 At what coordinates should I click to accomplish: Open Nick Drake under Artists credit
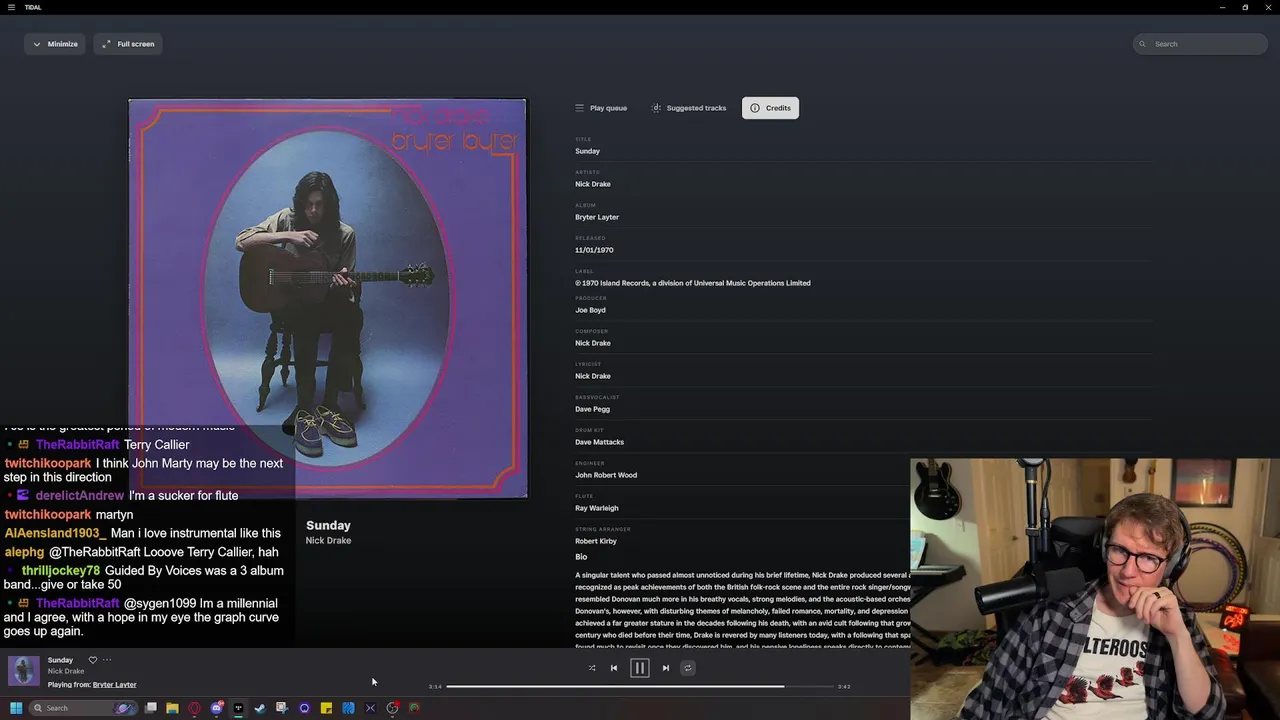[593, 184]
